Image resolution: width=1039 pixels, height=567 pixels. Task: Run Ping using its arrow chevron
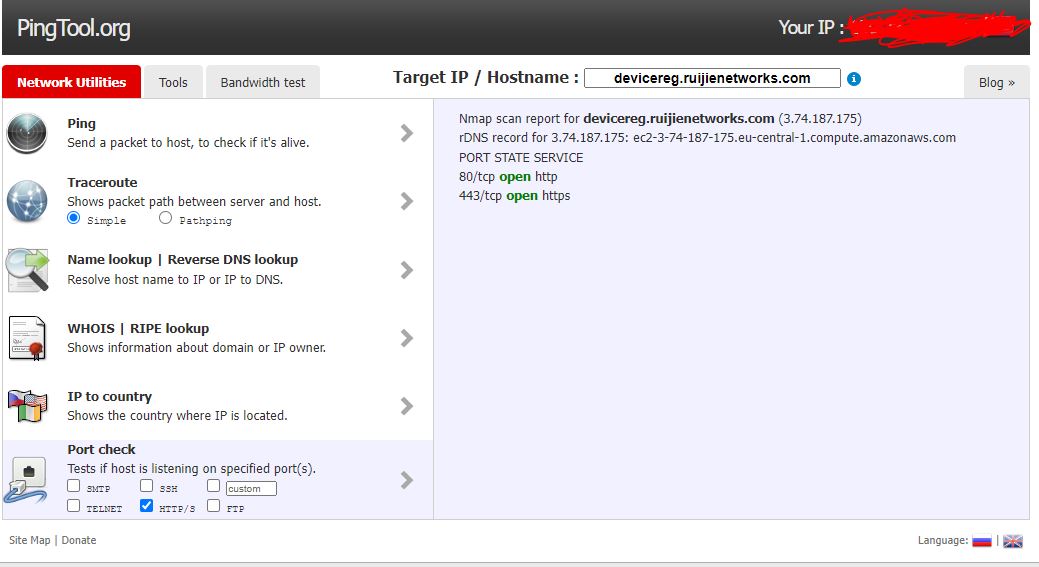tap(406, 133)
